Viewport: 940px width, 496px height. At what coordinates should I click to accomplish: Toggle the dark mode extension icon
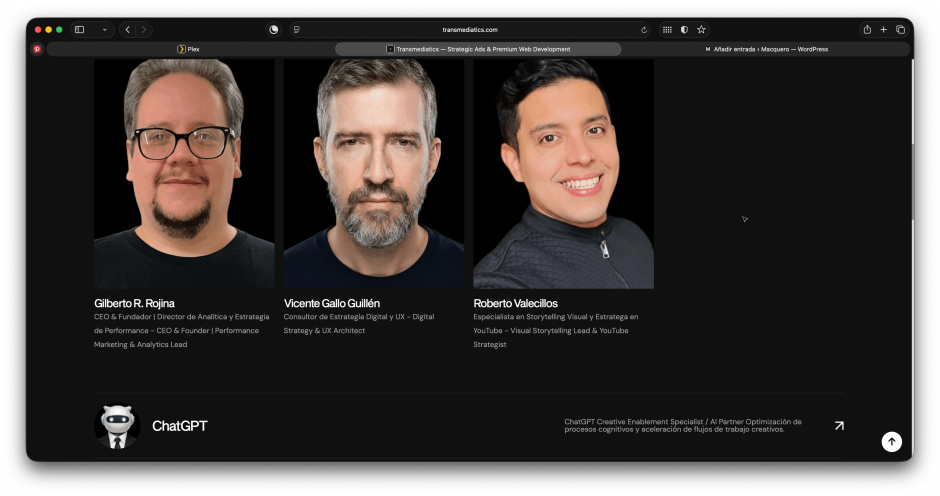click(x=684, y=30)
